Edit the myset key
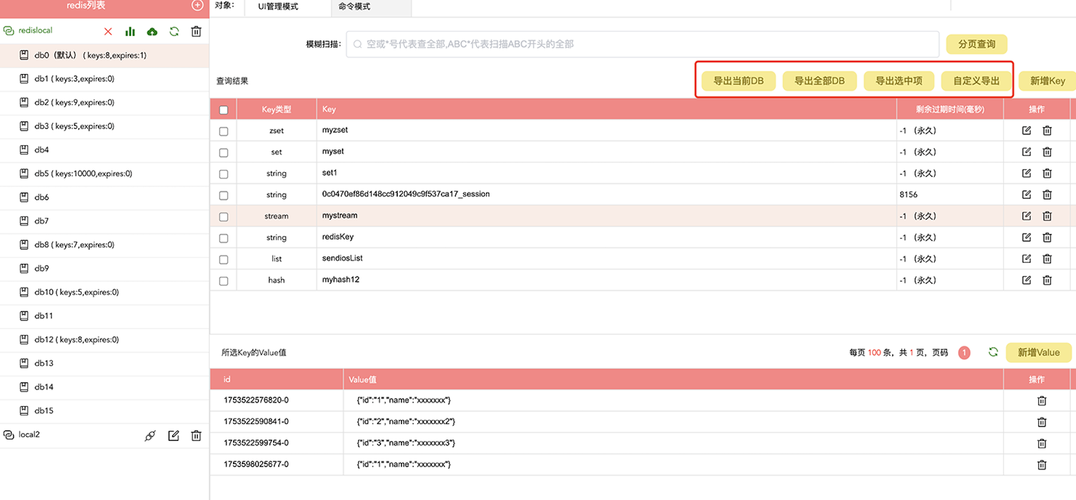Image resolution: width=1076 pixels, height=500 pixels. 1027,152
